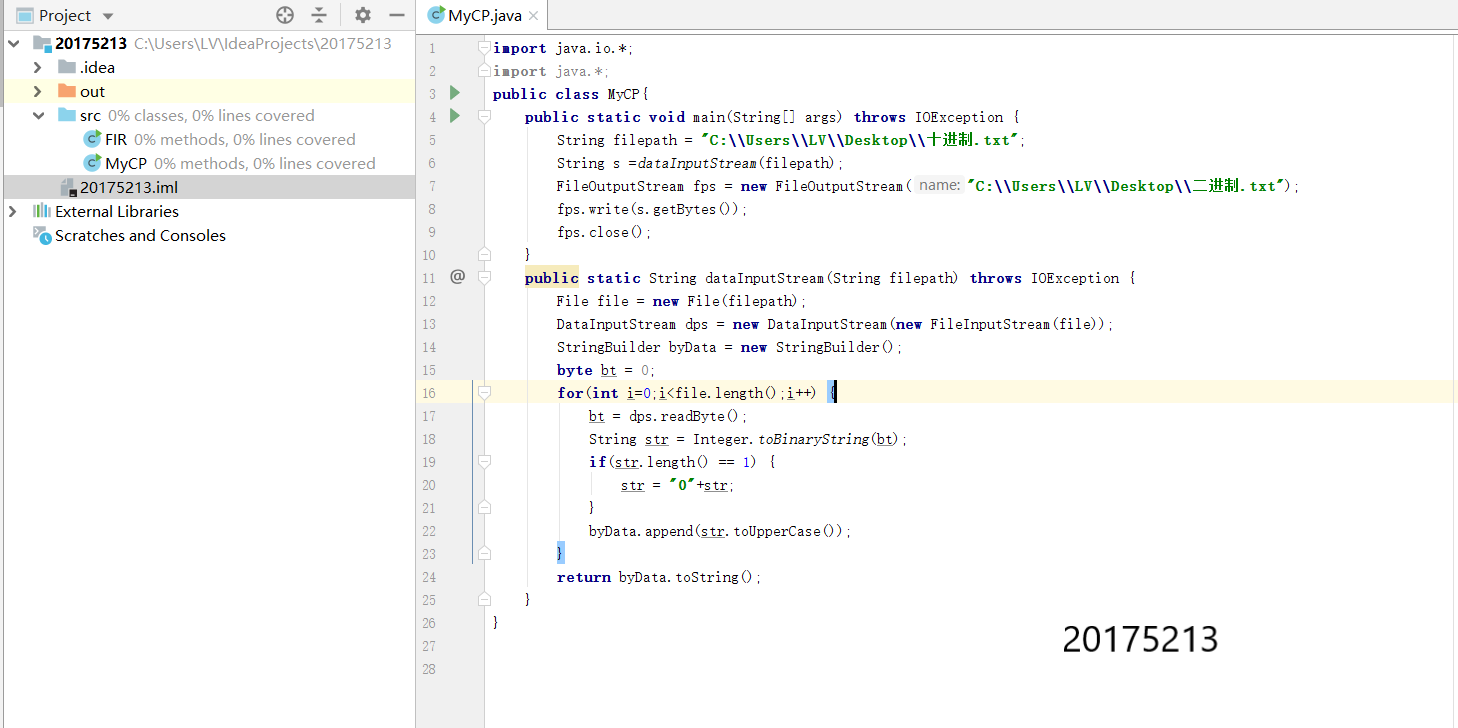Click MyCP class icon in tree

pos(92,163)
